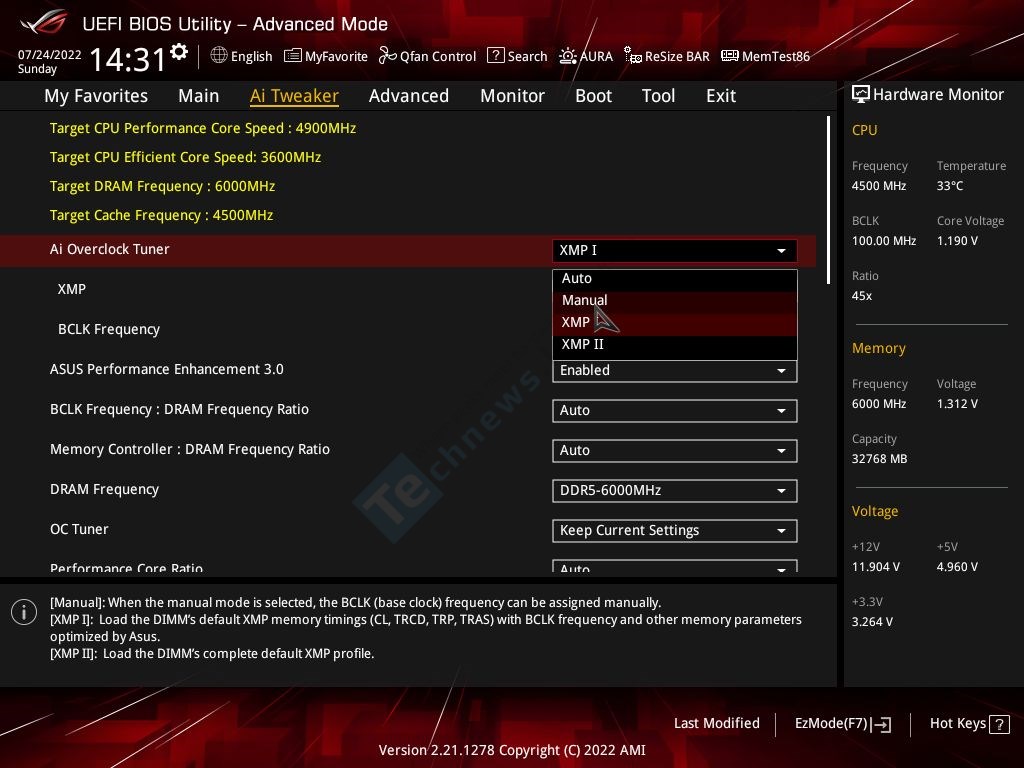Expand the DRAM Frequency dropdown
1024x768 pixels.
click(675, 490)
